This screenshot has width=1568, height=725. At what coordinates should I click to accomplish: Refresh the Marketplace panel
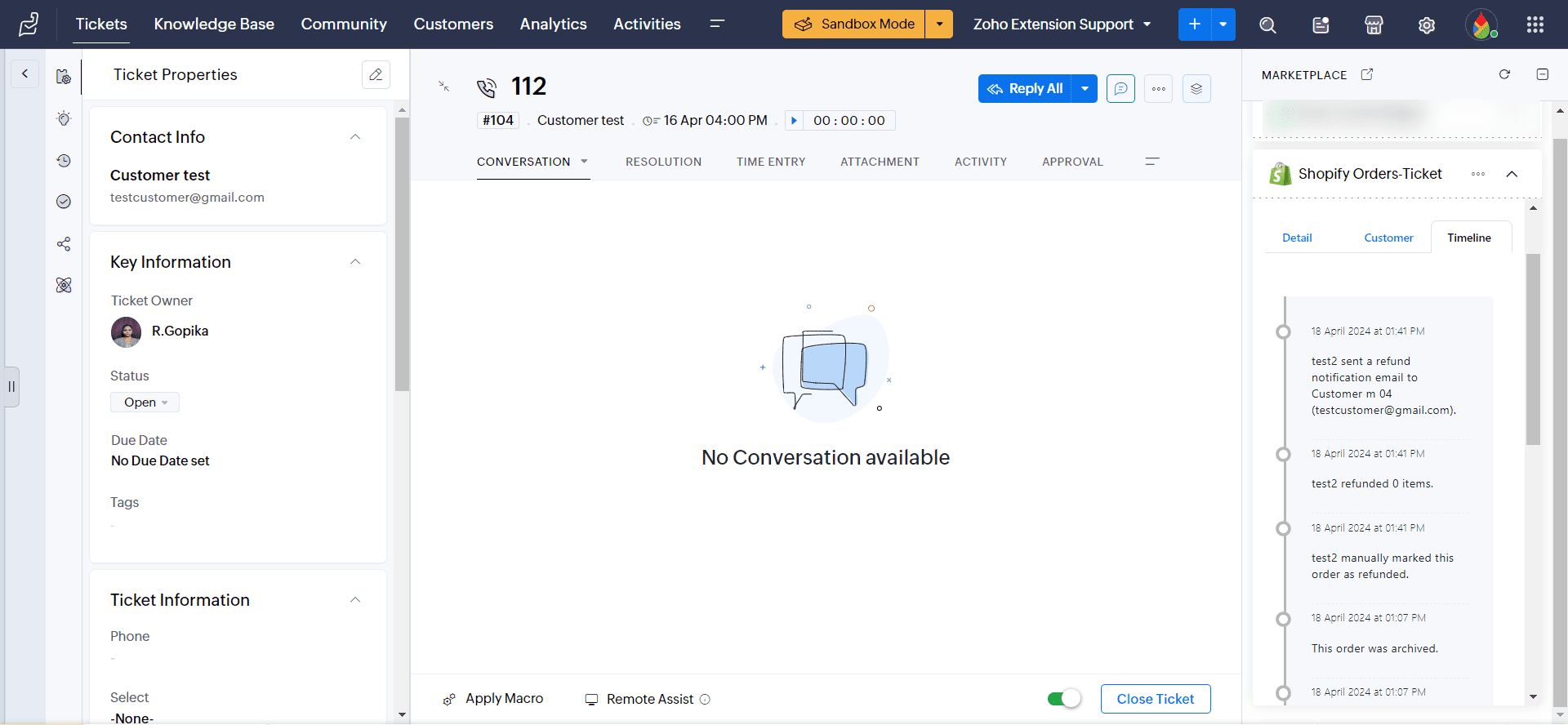coord(1504,74)
